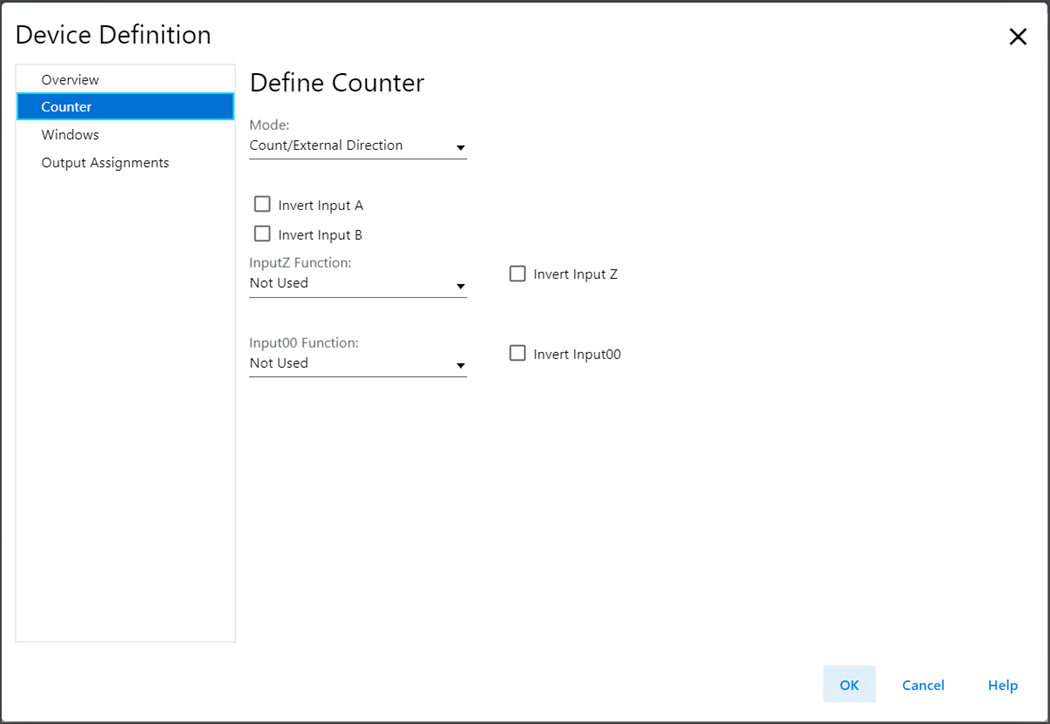Image resolution: width=1050 pixels, height=724 pixels.
Task: Toggle the Invert Input B checkbox
Action: pos(263,234)
